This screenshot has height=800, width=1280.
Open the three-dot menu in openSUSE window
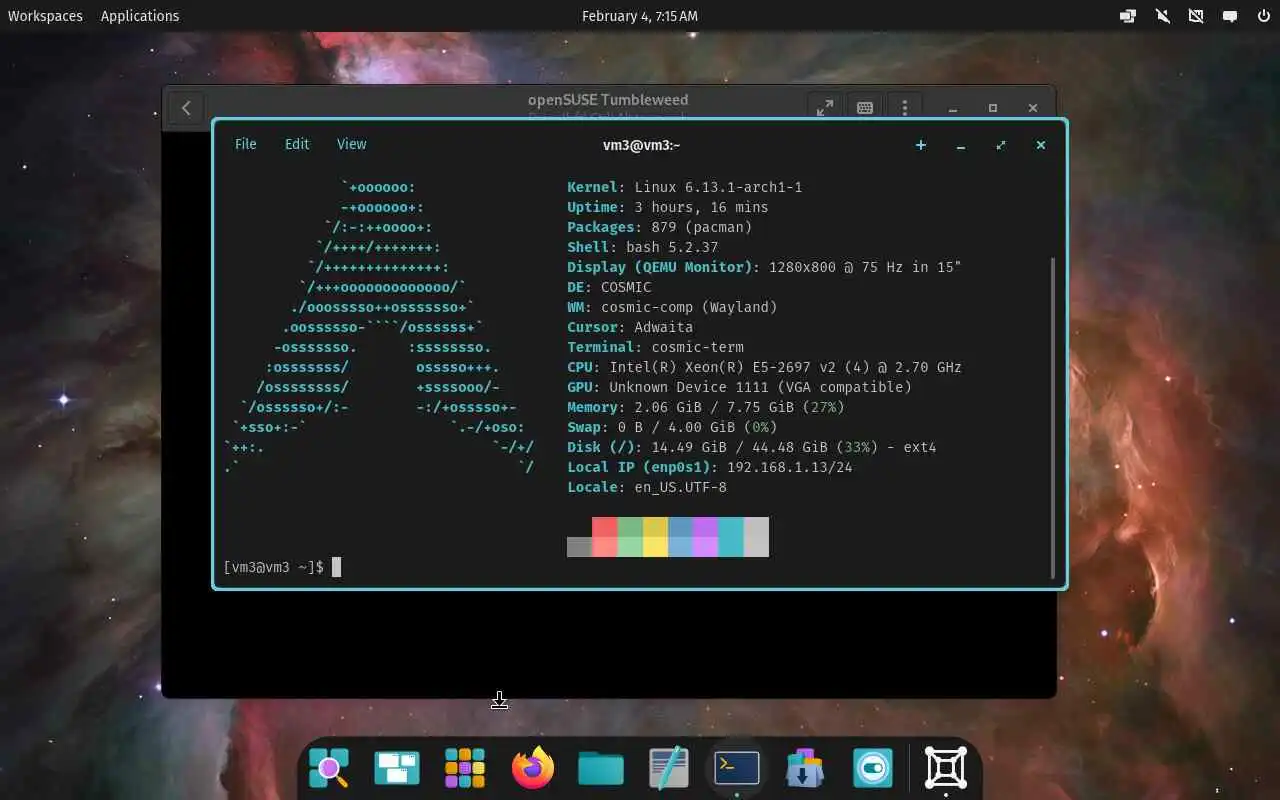pyautogui.click(x=905, y=108)
